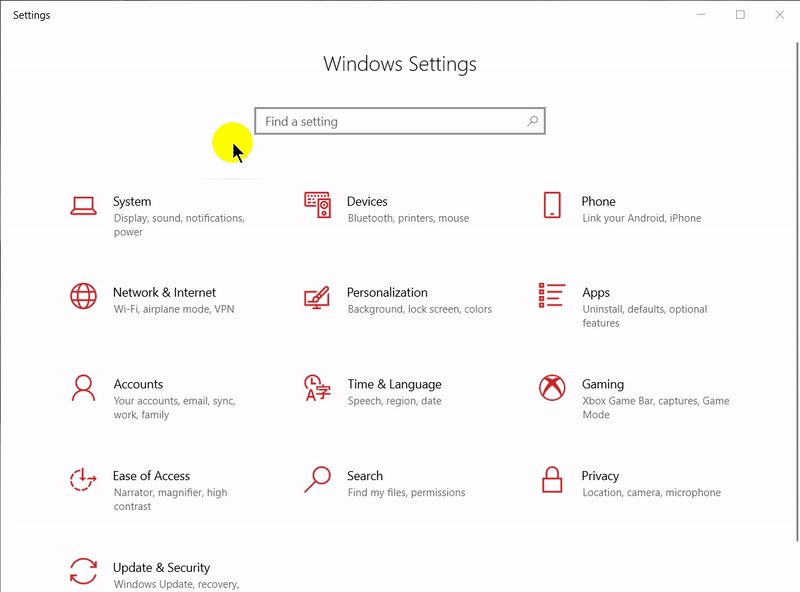800x592 pixels.
Task: Open Privacy settings heading
Action: 600,476
